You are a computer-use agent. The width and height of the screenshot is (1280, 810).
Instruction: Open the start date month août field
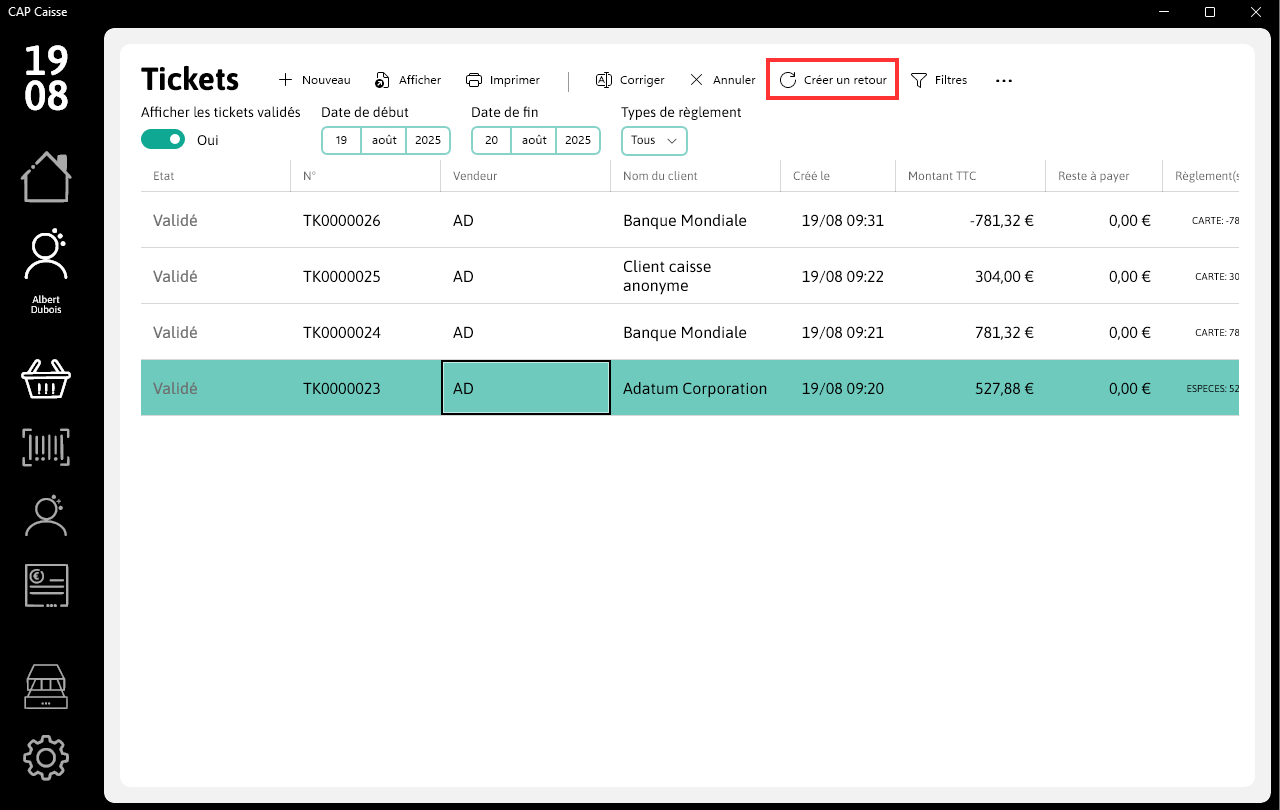384,141
